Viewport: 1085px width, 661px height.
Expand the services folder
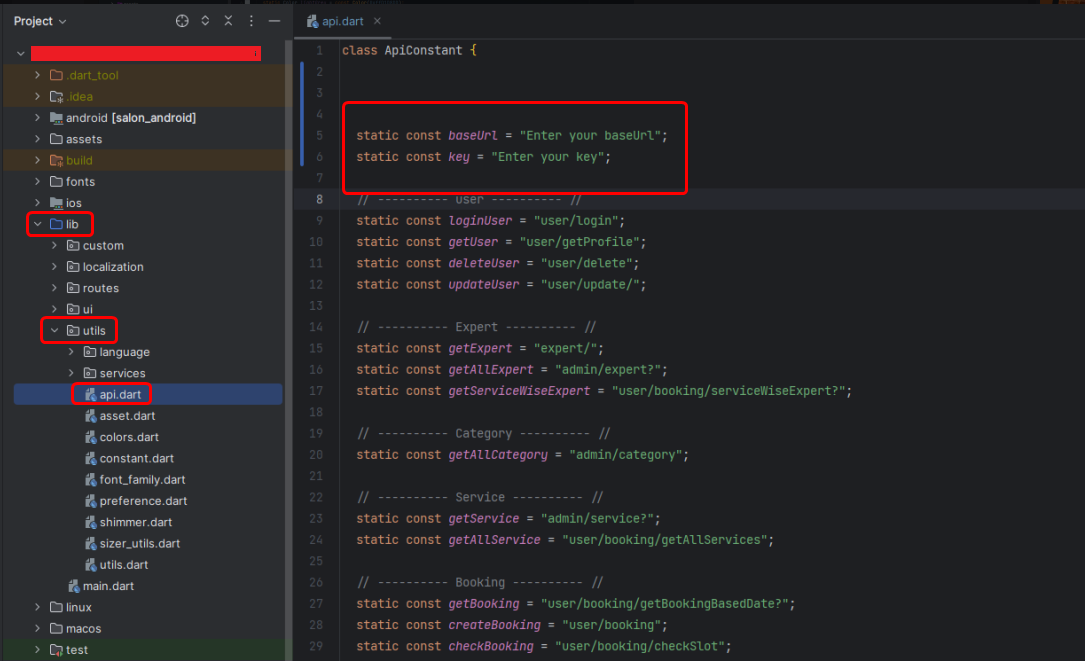point(71,373)
